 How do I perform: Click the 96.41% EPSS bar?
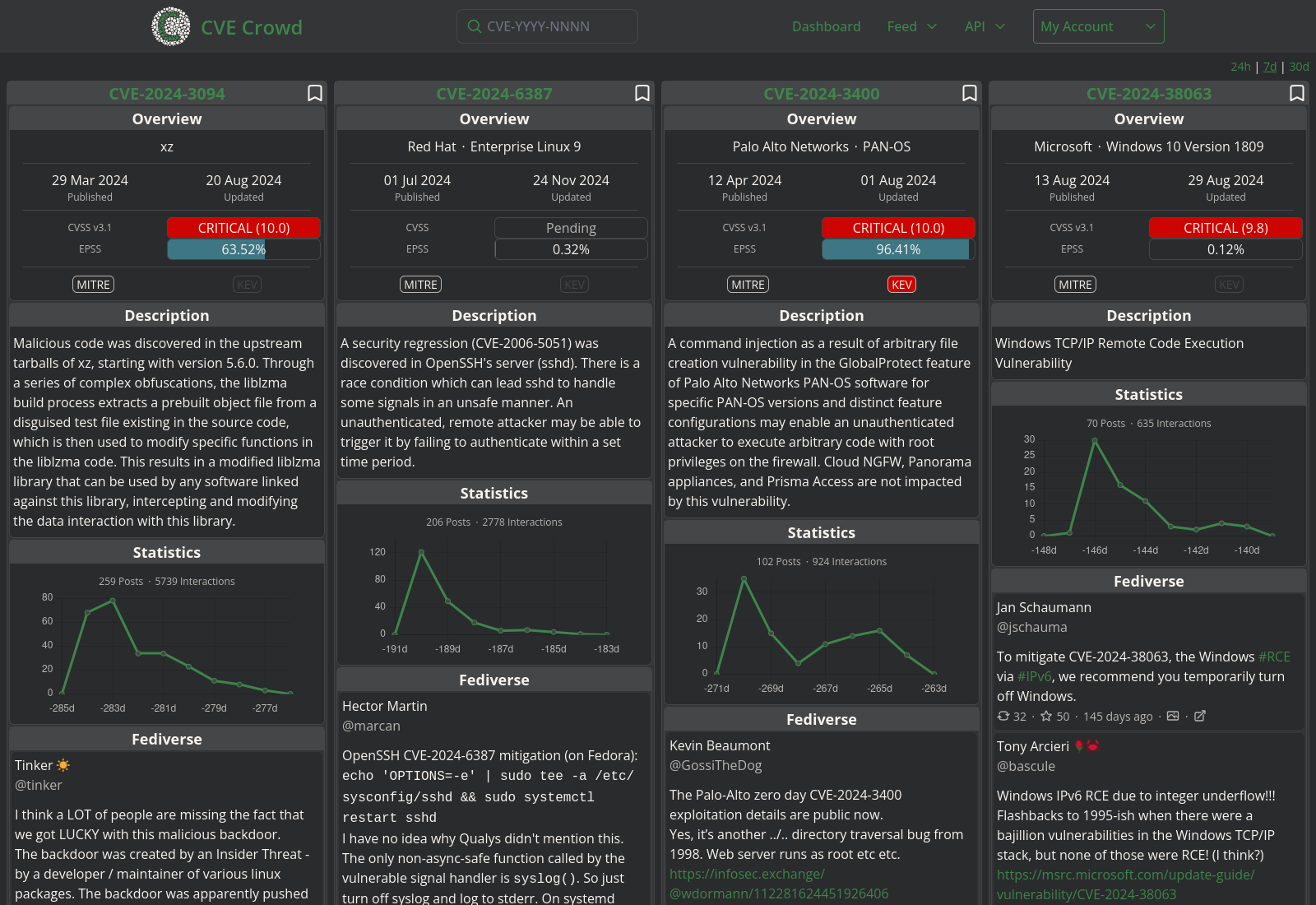[898, 249]
